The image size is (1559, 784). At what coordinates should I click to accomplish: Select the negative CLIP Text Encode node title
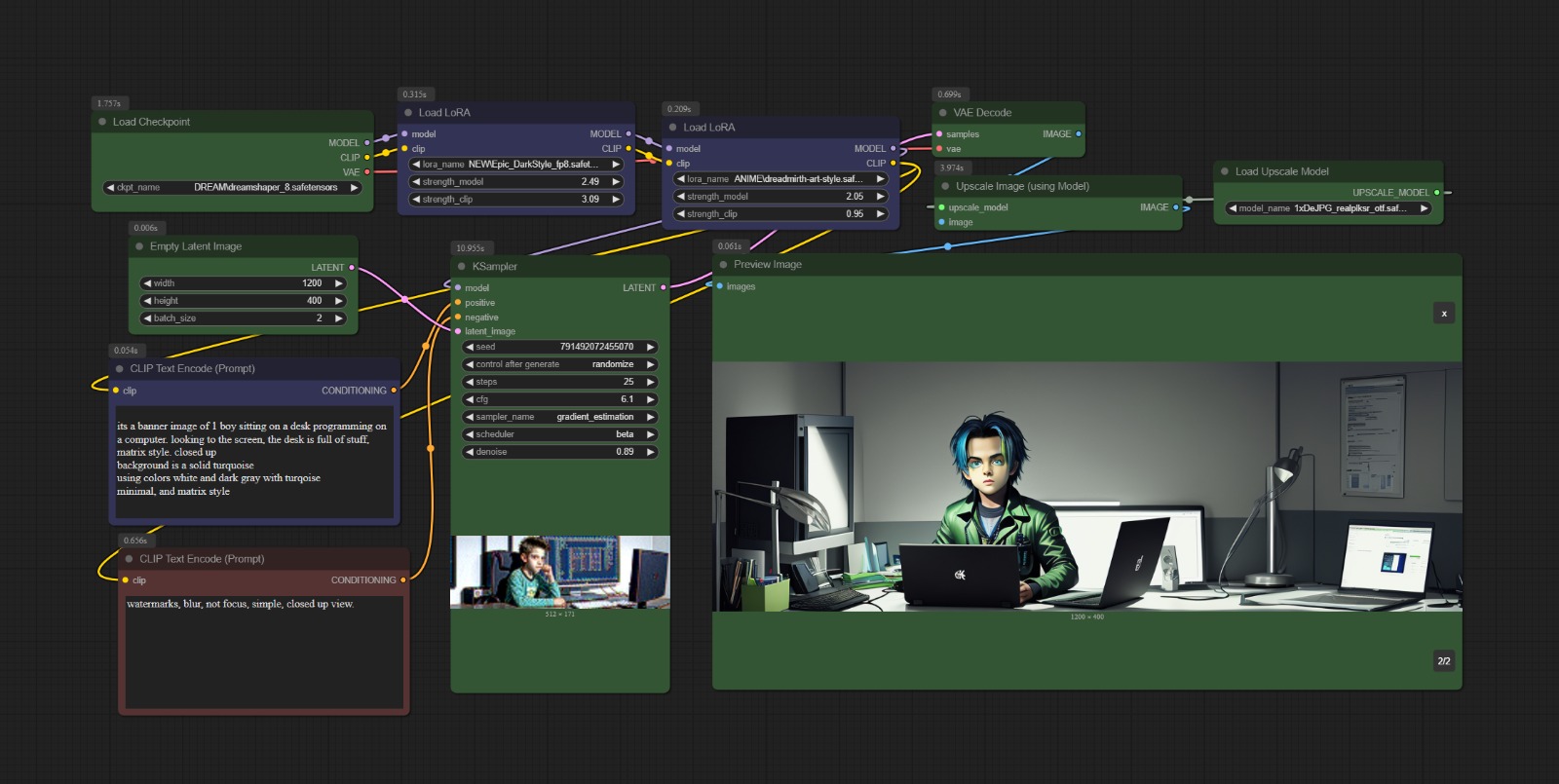pos(202,559)
